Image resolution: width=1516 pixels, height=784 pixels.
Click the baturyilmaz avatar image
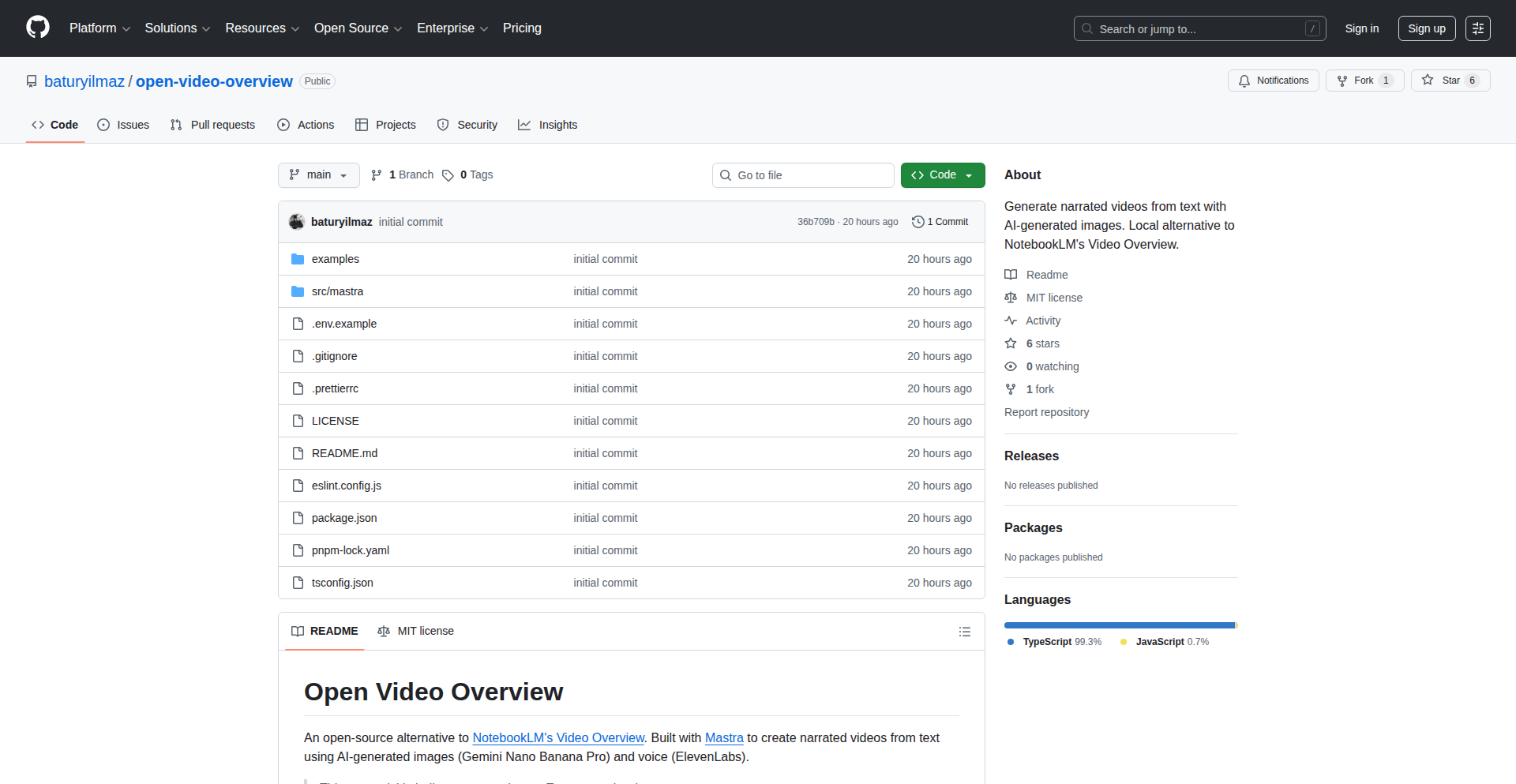tap(297, 222)
